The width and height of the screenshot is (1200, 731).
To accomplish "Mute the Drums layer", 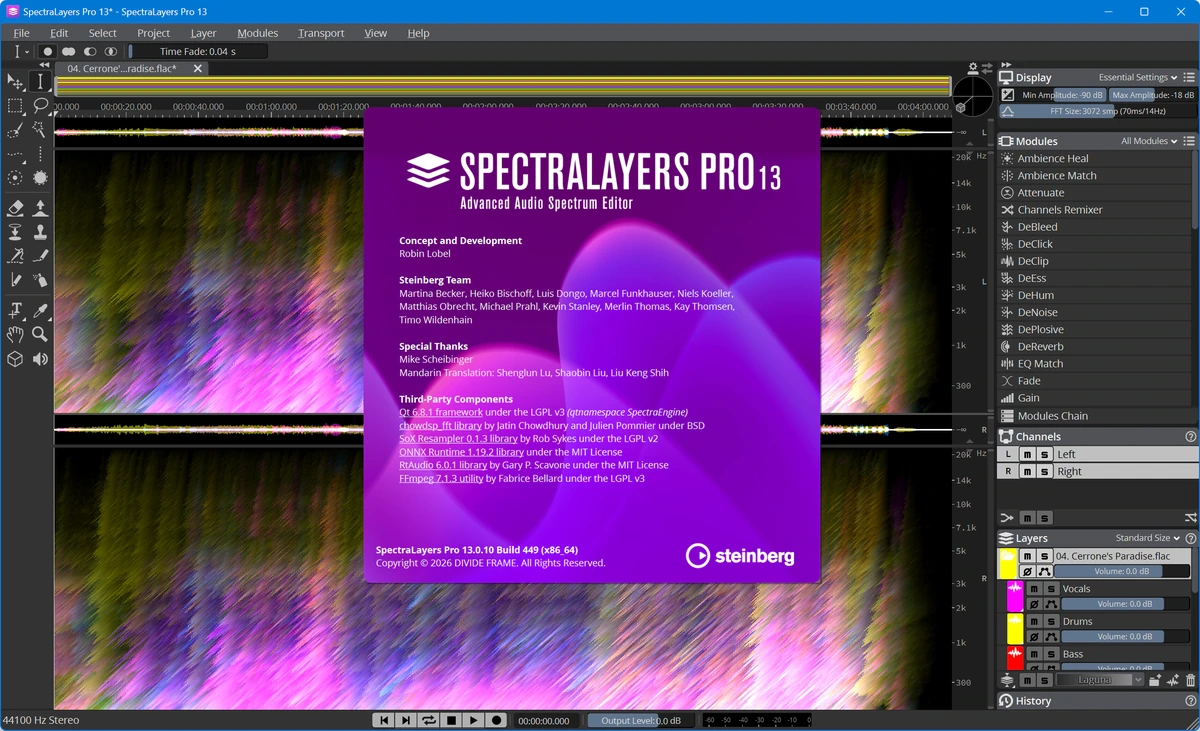I will [1034, 622].
